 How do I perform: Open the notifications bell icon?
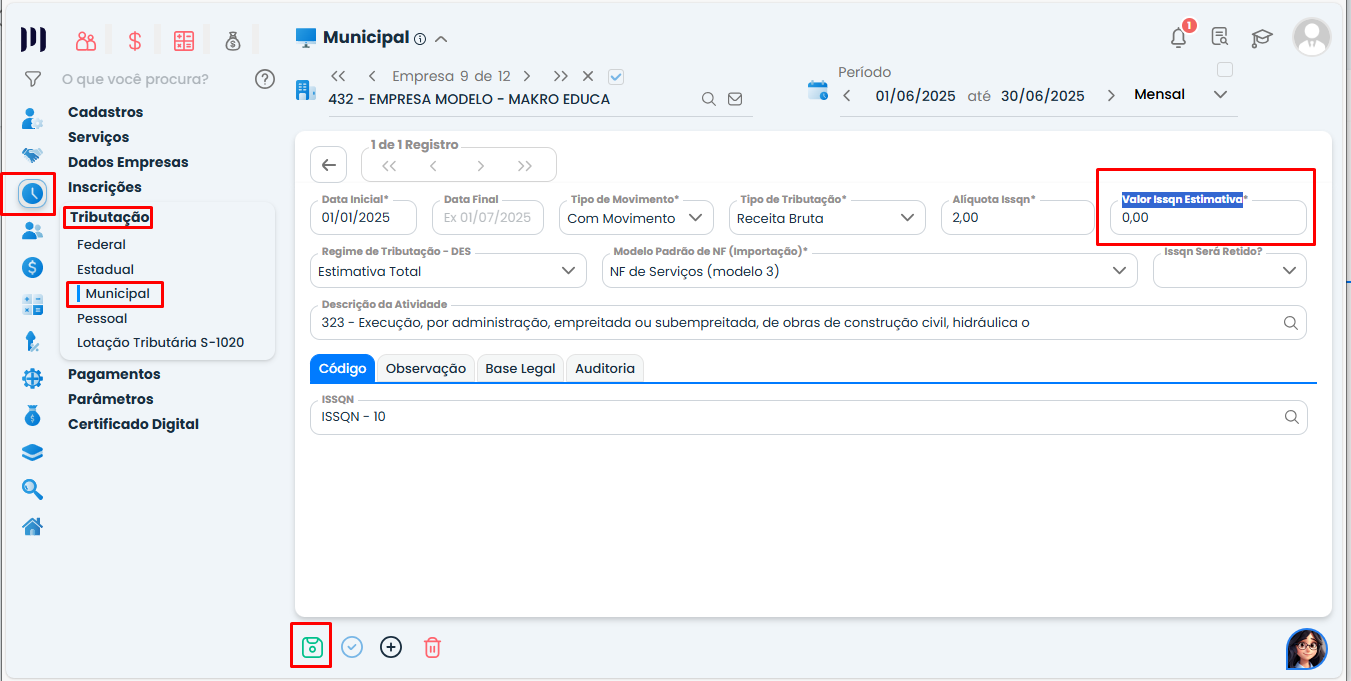(1179, 38)
